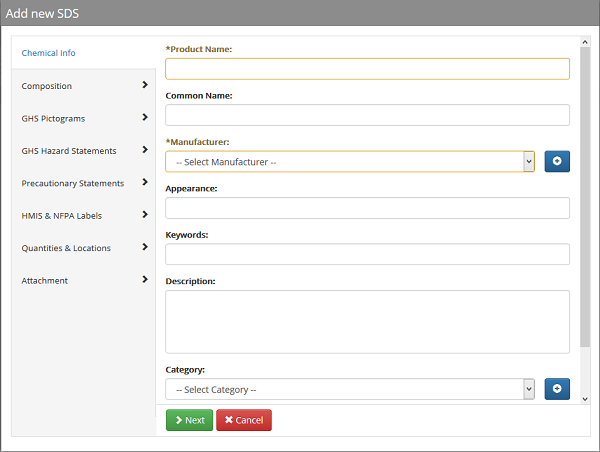Image resolution: width=600 pixels, height=452 pixels.
Task: Click the arrow beside HMIS & NFPA Labels
Action: click(x=145, y=215)
